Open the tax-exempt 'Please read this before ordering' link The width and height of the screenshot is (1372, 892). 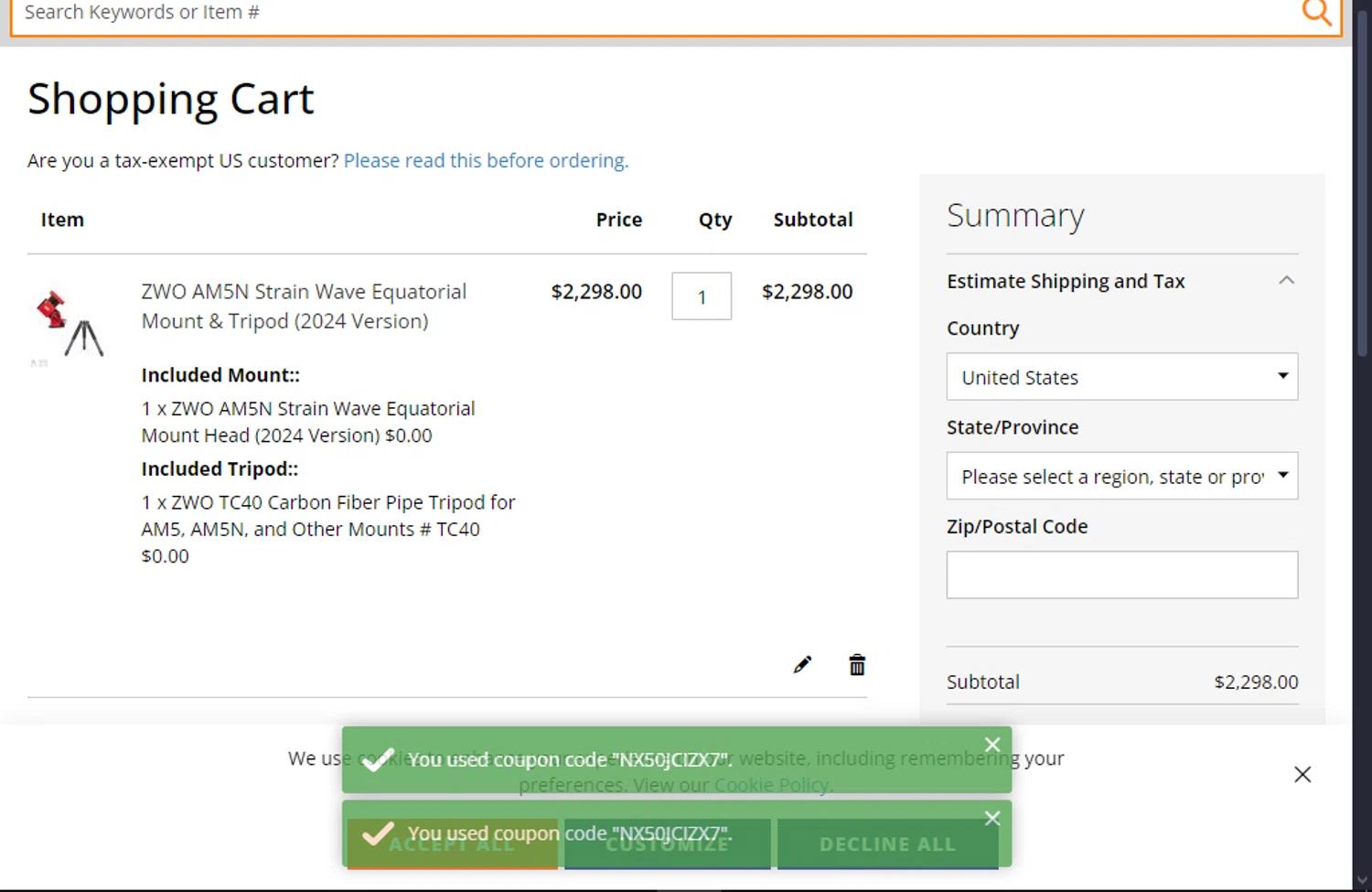coord(486,161)
